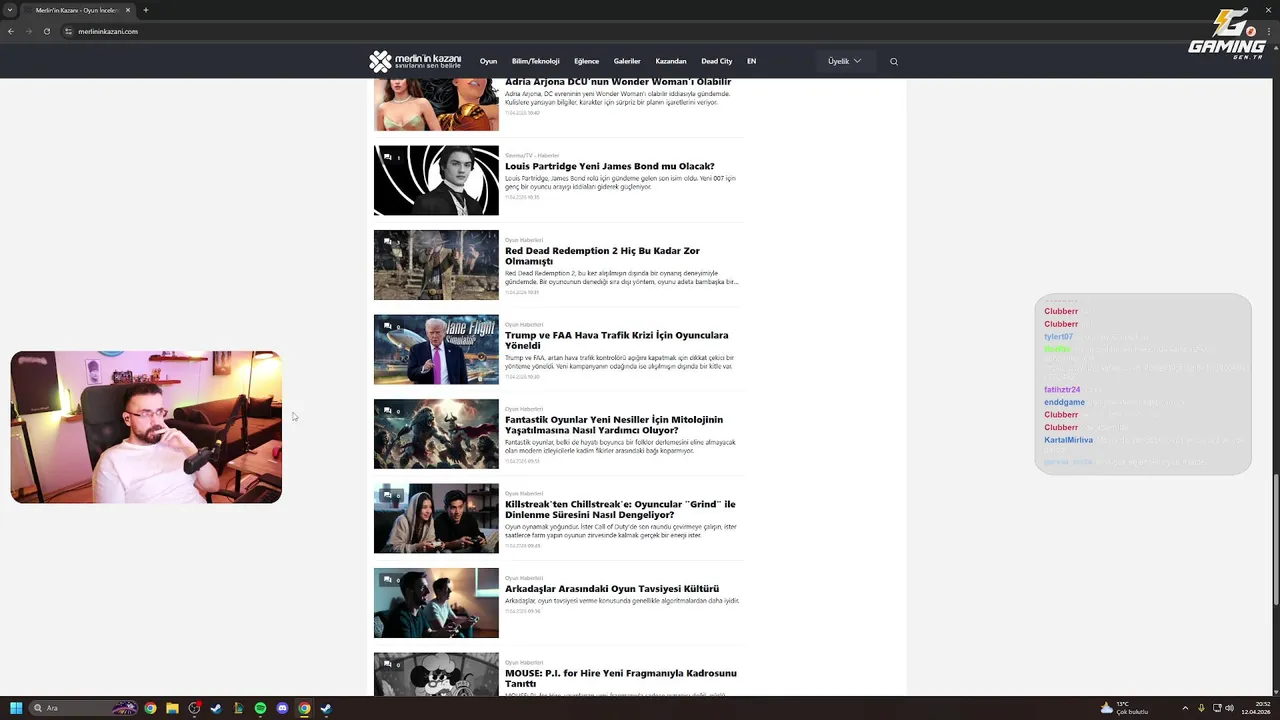Click the Red Dead Redemption 2 thumbnail
The image size is (1280, 720).
436,265
